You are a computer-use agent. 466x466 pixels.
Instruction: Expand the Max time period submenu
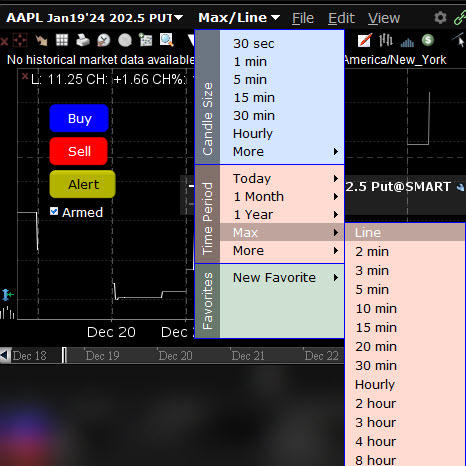click(x=282, y=232)
